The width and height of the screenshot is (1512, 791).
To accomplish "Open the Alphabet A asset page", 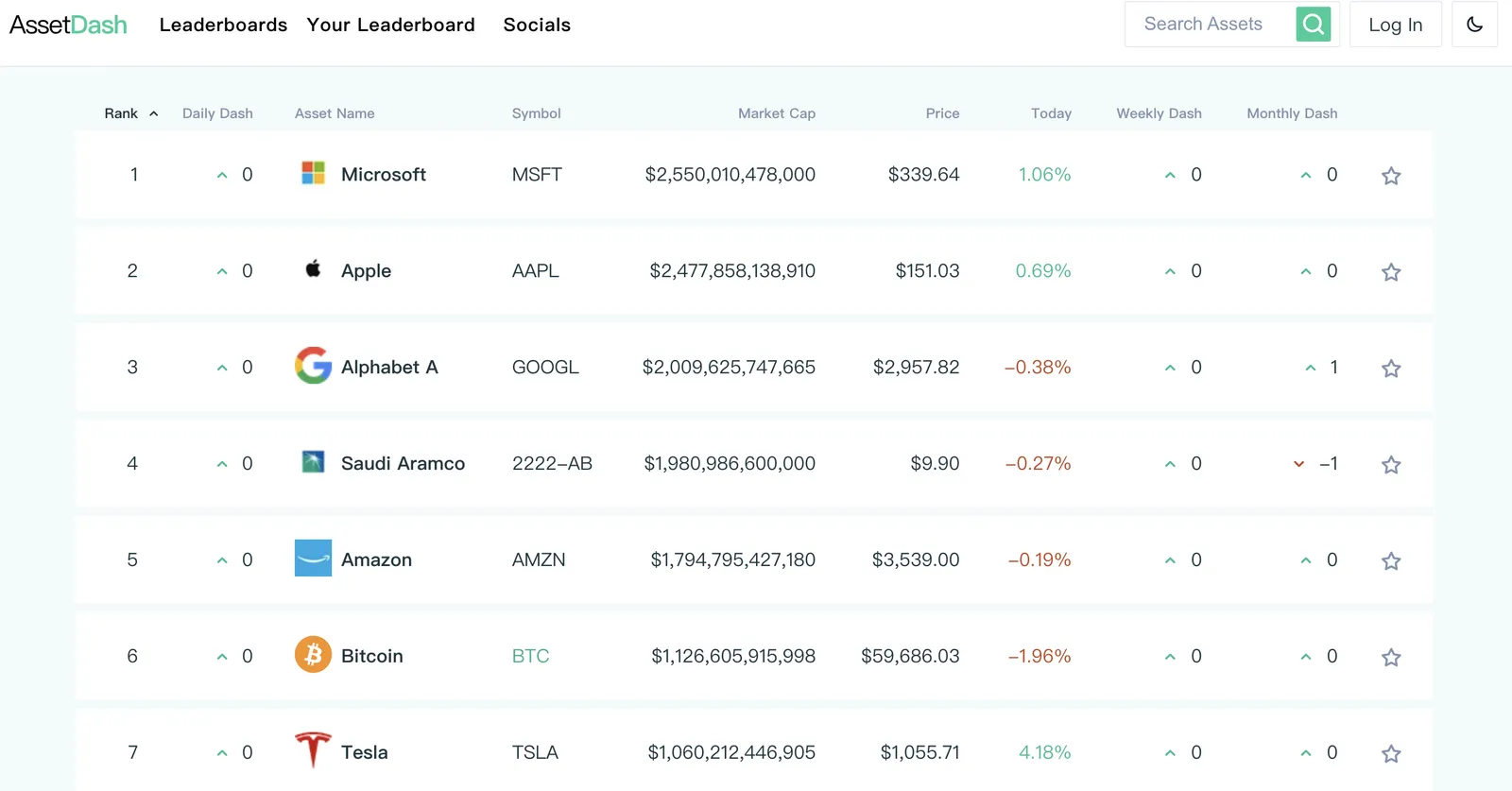I will point(389,368).
